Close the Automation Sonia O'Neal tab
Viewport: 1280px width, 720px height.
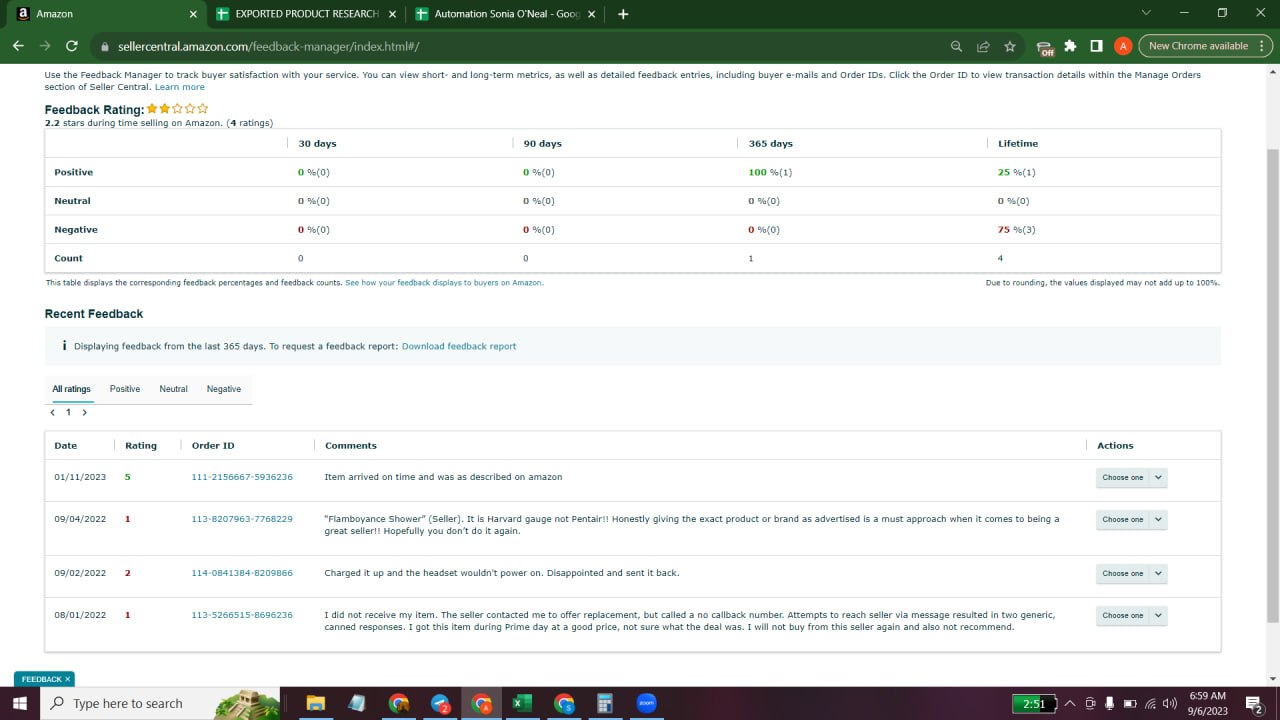(x=592, y=14)
